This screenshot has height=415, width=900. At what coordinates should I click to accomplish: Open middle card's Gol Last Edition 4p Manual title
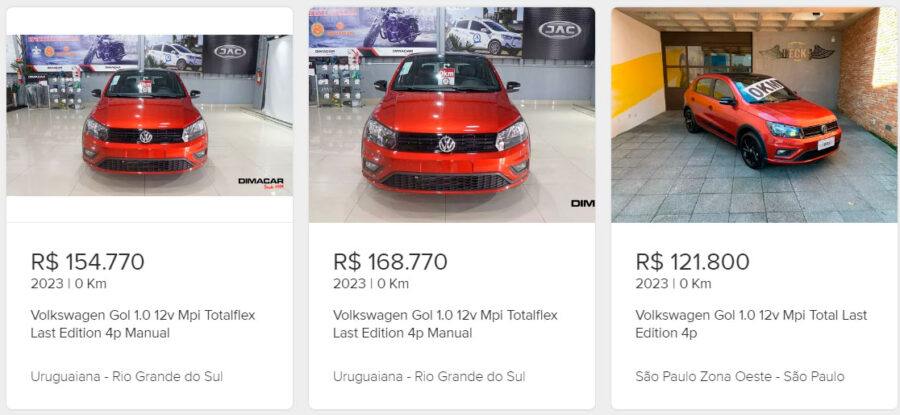(x=445, y=324)
